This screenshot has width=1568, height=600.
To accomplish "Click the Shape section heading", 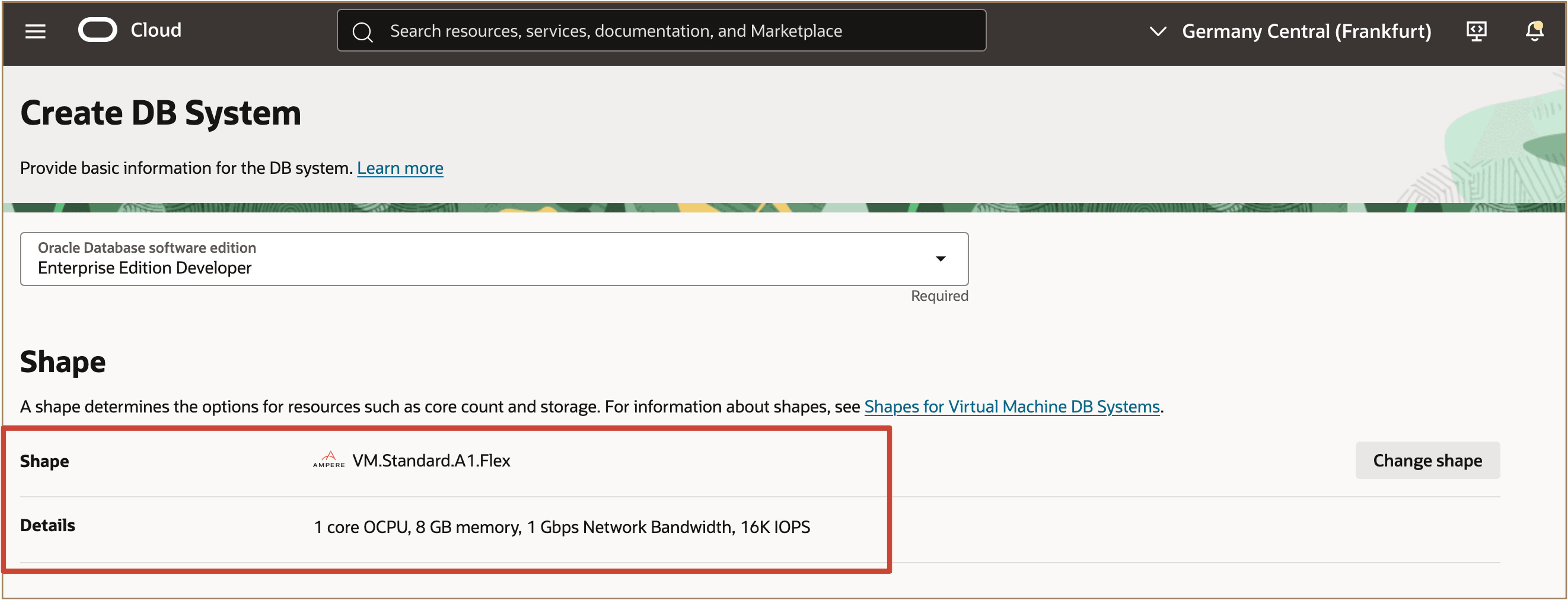I will (63, 362).
